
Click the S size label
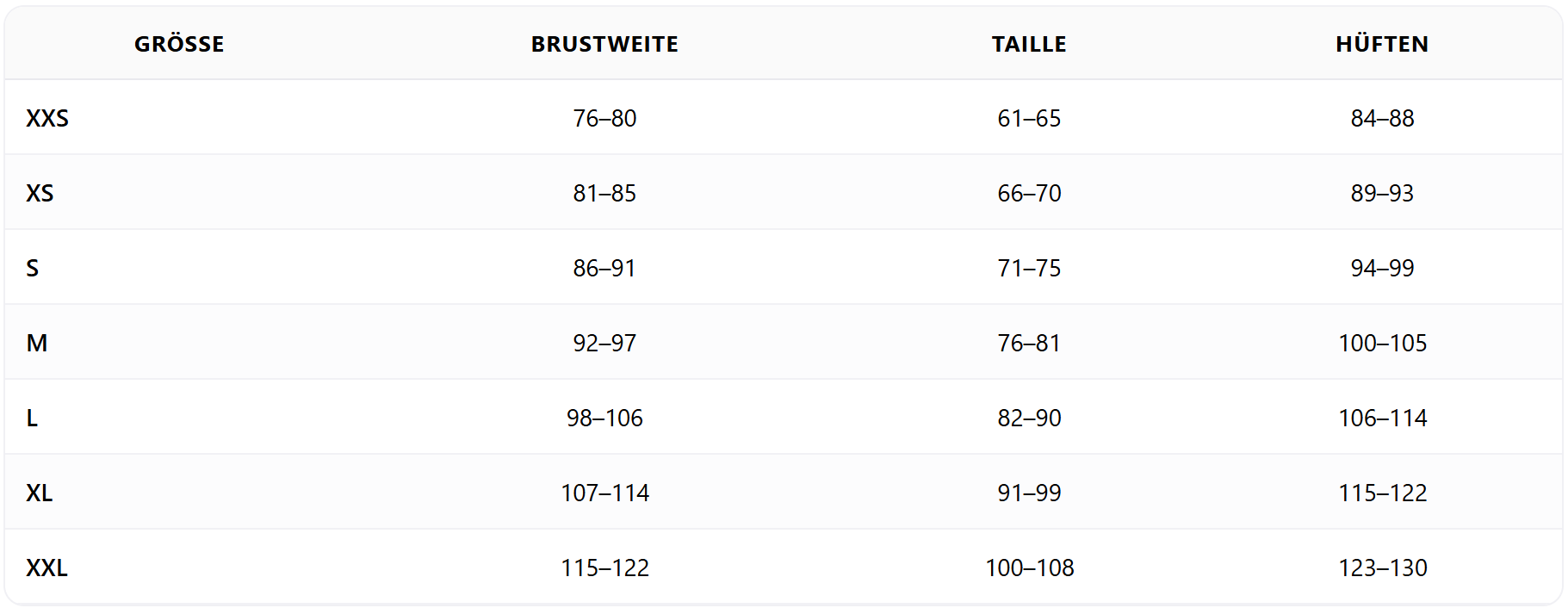point(33,268)
